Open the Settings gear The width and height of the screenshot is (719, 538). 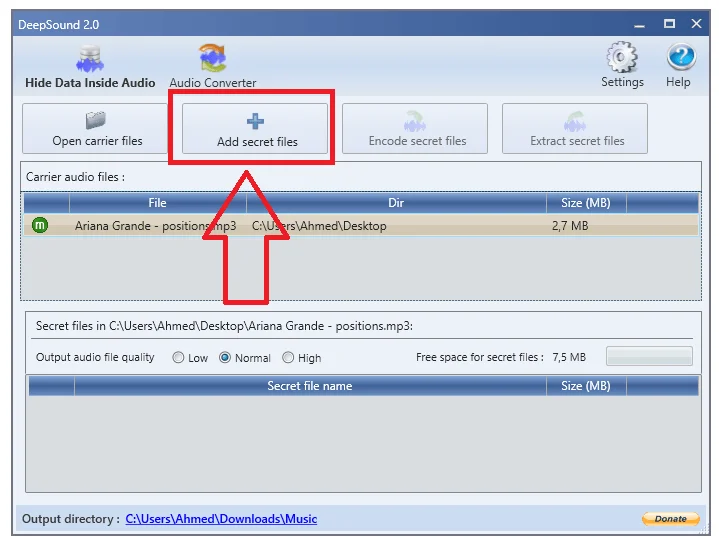tap(622, 65)
